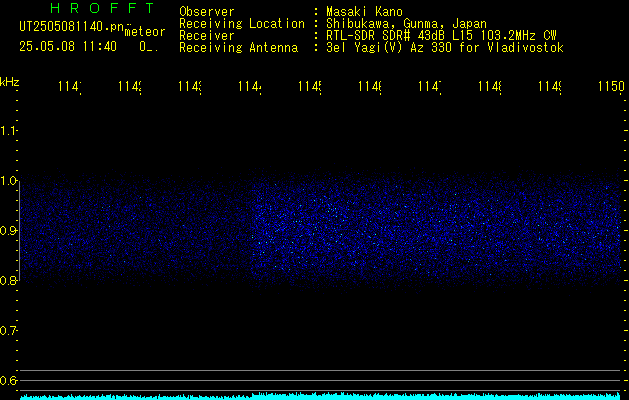Click the 0.6 frequency axis label
Viewport: 629px width, 400px height.
tap(9, 380)
